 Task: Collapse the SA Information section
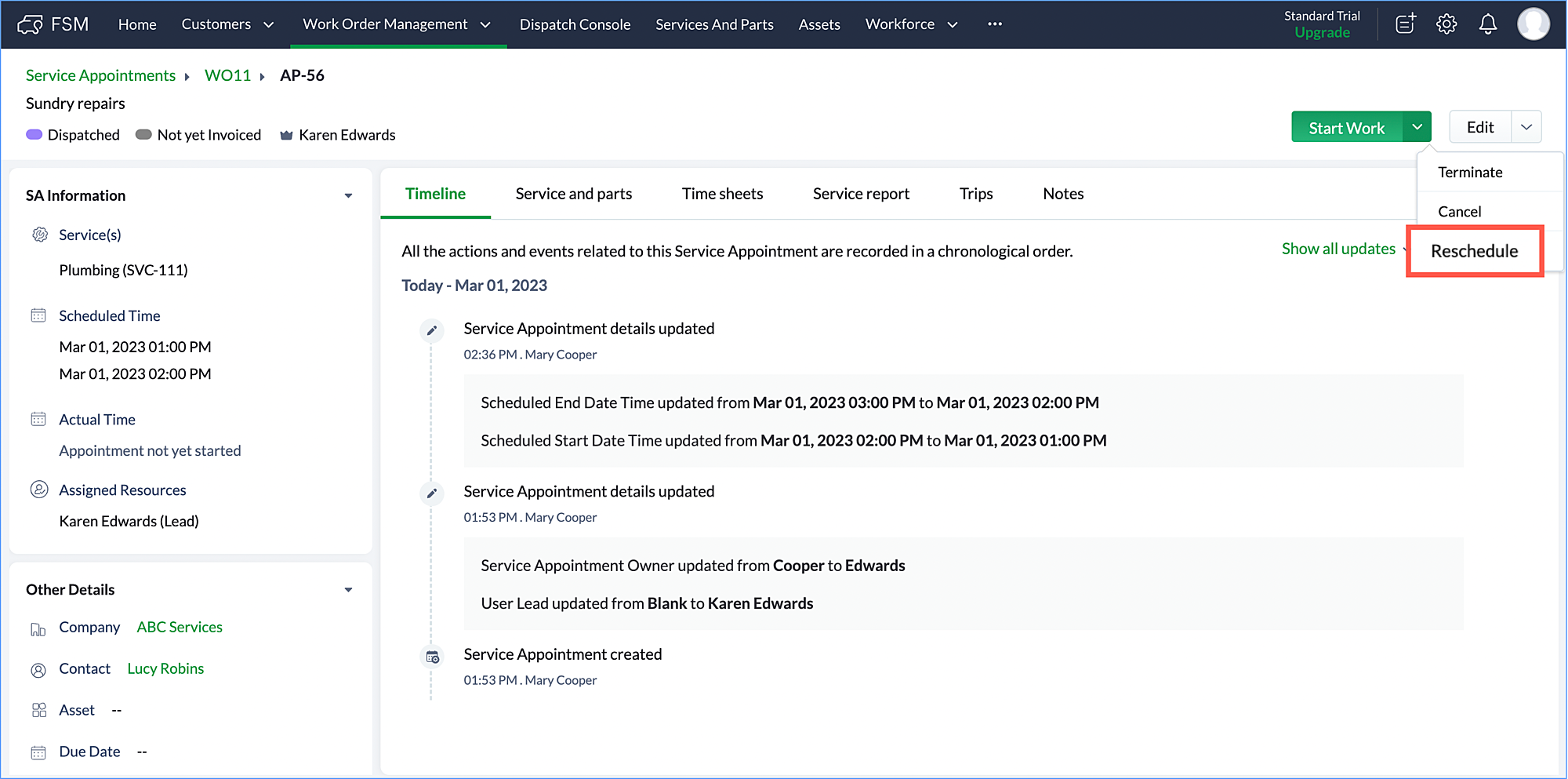[x=348, y=195]
